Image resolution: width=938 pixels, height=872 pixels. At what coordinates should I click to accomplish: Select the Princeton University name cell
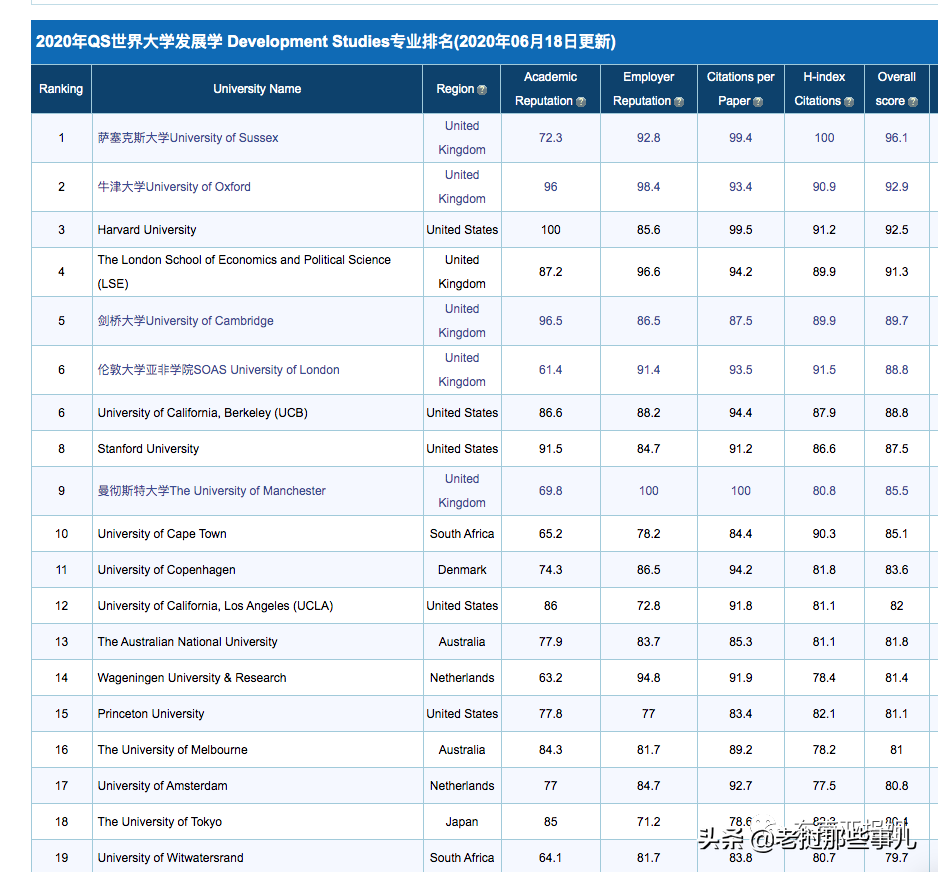pos(257,714)
